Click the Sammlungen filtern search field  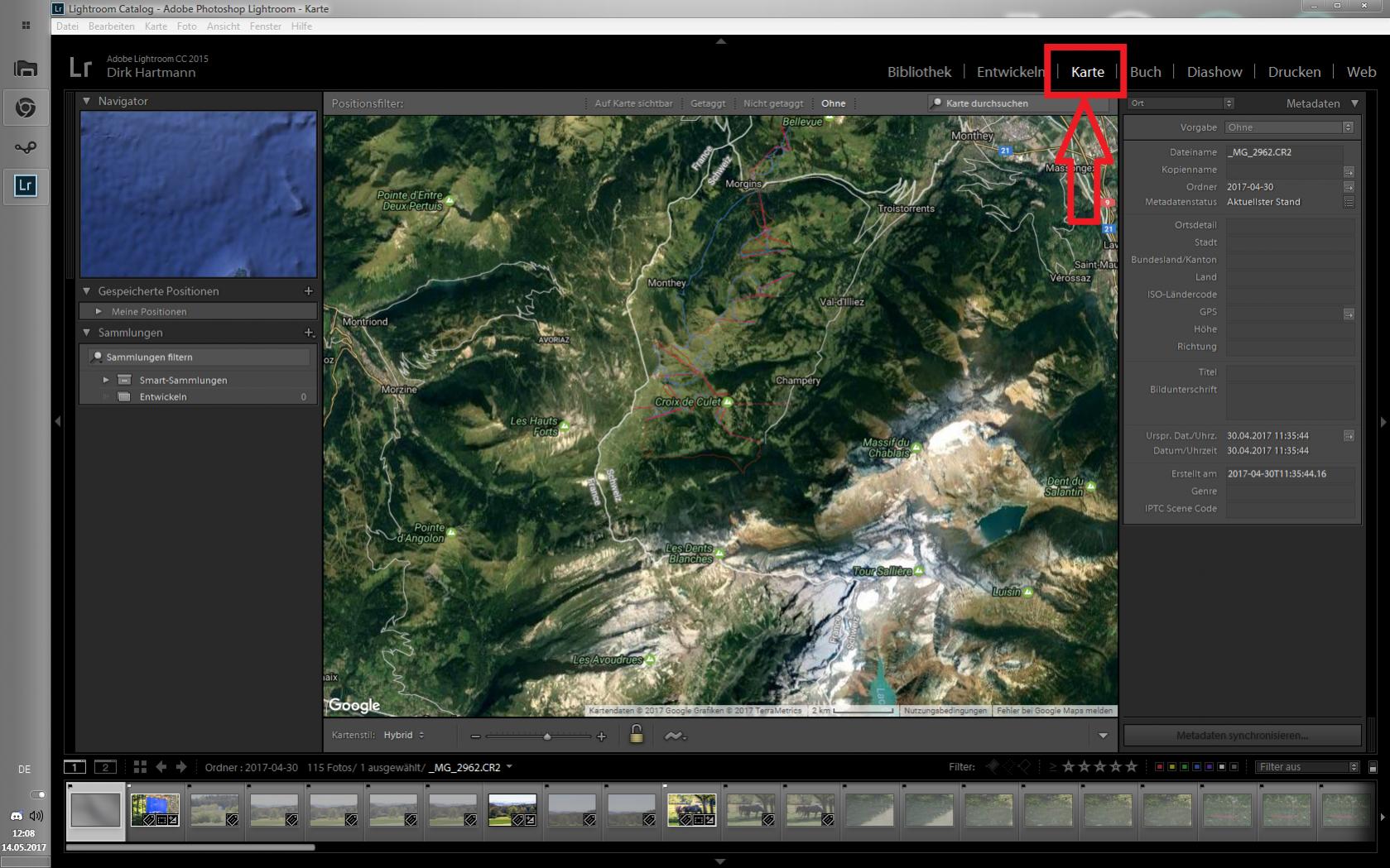coord(200,357)
